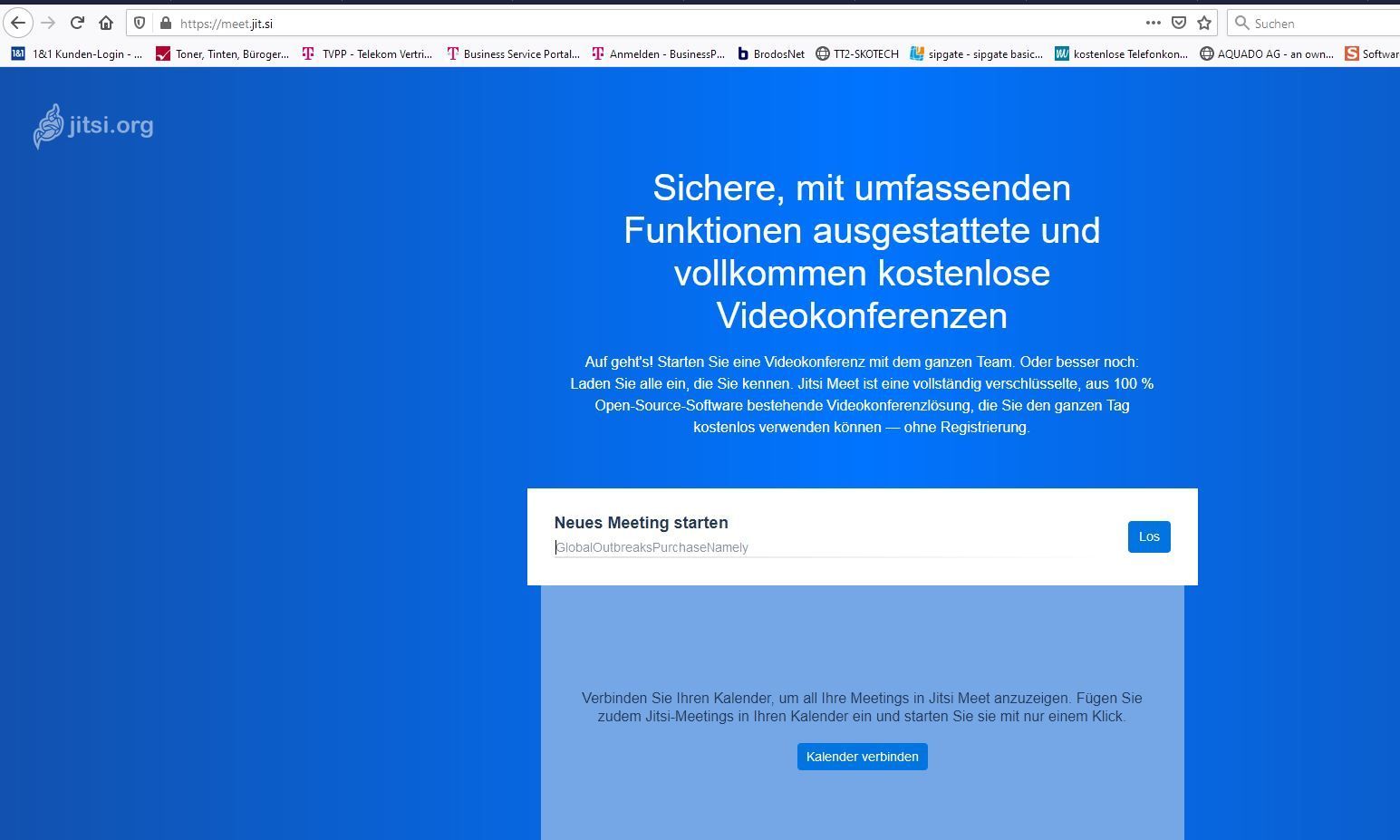Screen dimensions: 1400x840
Task: Open the Business Service Portal bookmark
Action: 513,53
